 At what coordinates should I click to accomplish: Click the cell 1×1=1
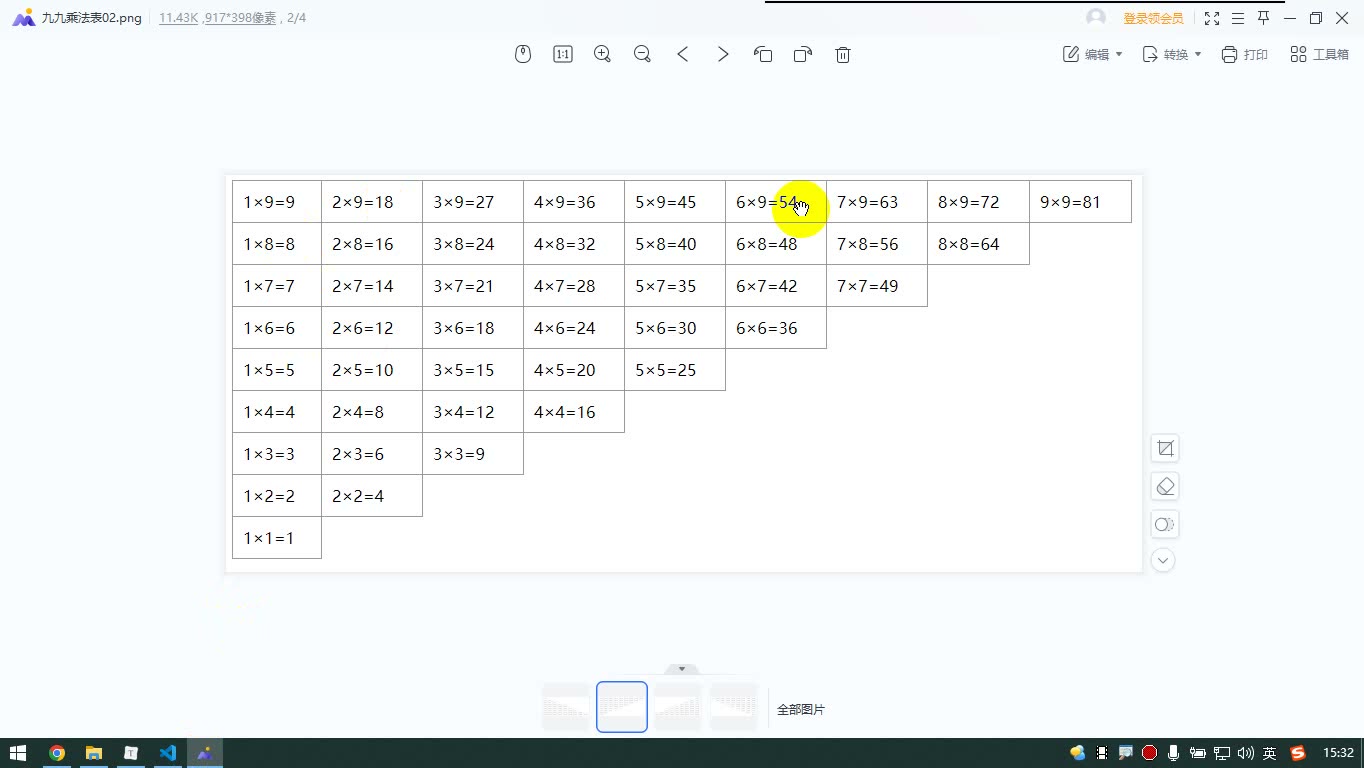pos(277,538)
